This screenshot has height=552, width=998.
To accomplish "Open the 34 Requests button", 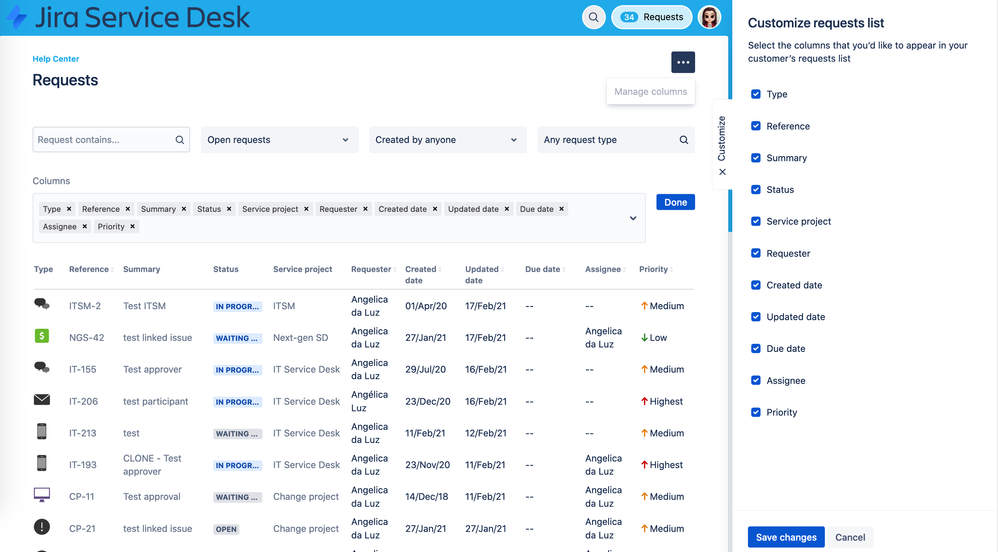I will point(652,17).
